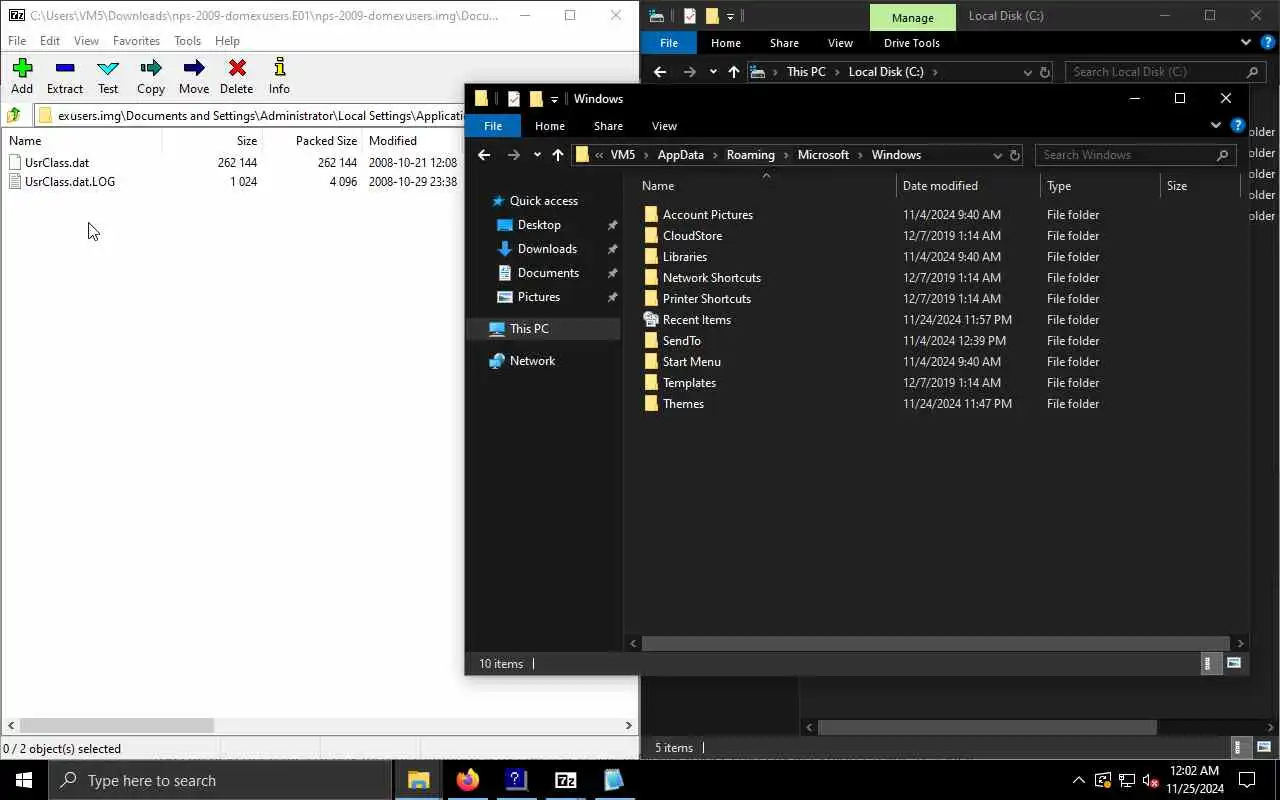Viewport: 1280px width, 800px height.
Task: Select Network in navigation pane
Action: [x=532, y=361]
